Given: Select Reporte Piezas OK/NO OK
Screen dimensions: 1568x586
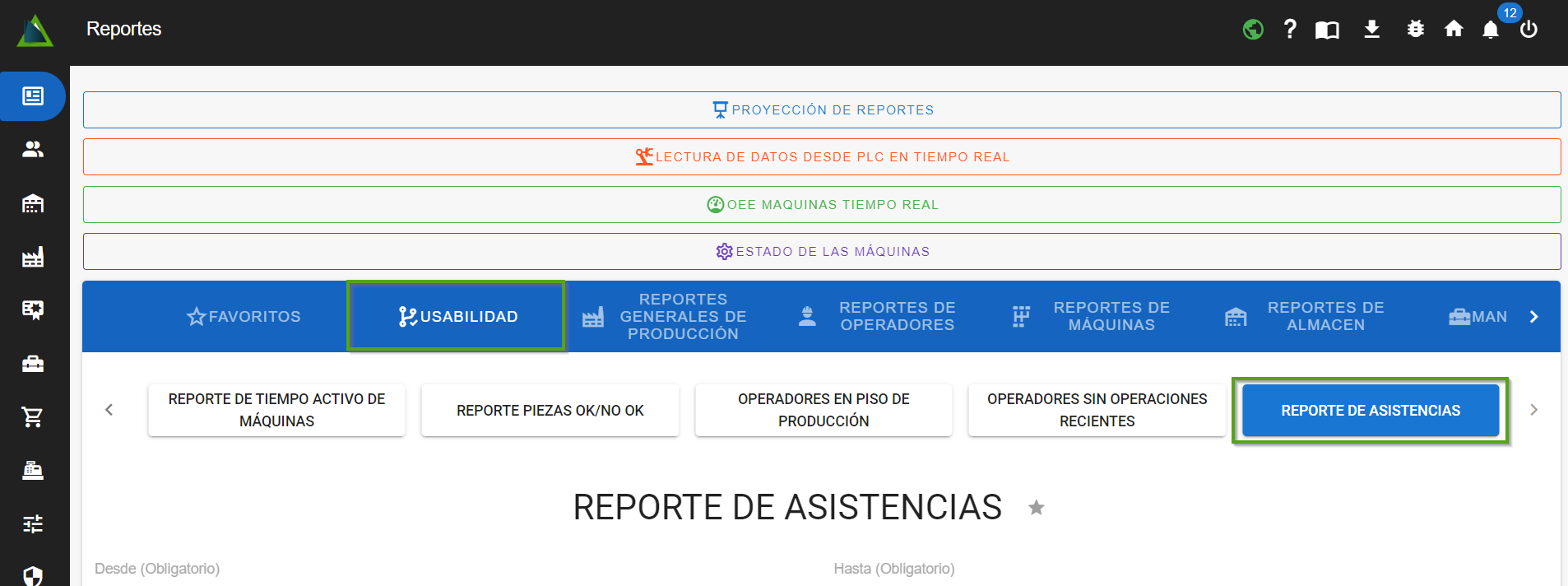Looking at the screenshot, I should point(550,411).
